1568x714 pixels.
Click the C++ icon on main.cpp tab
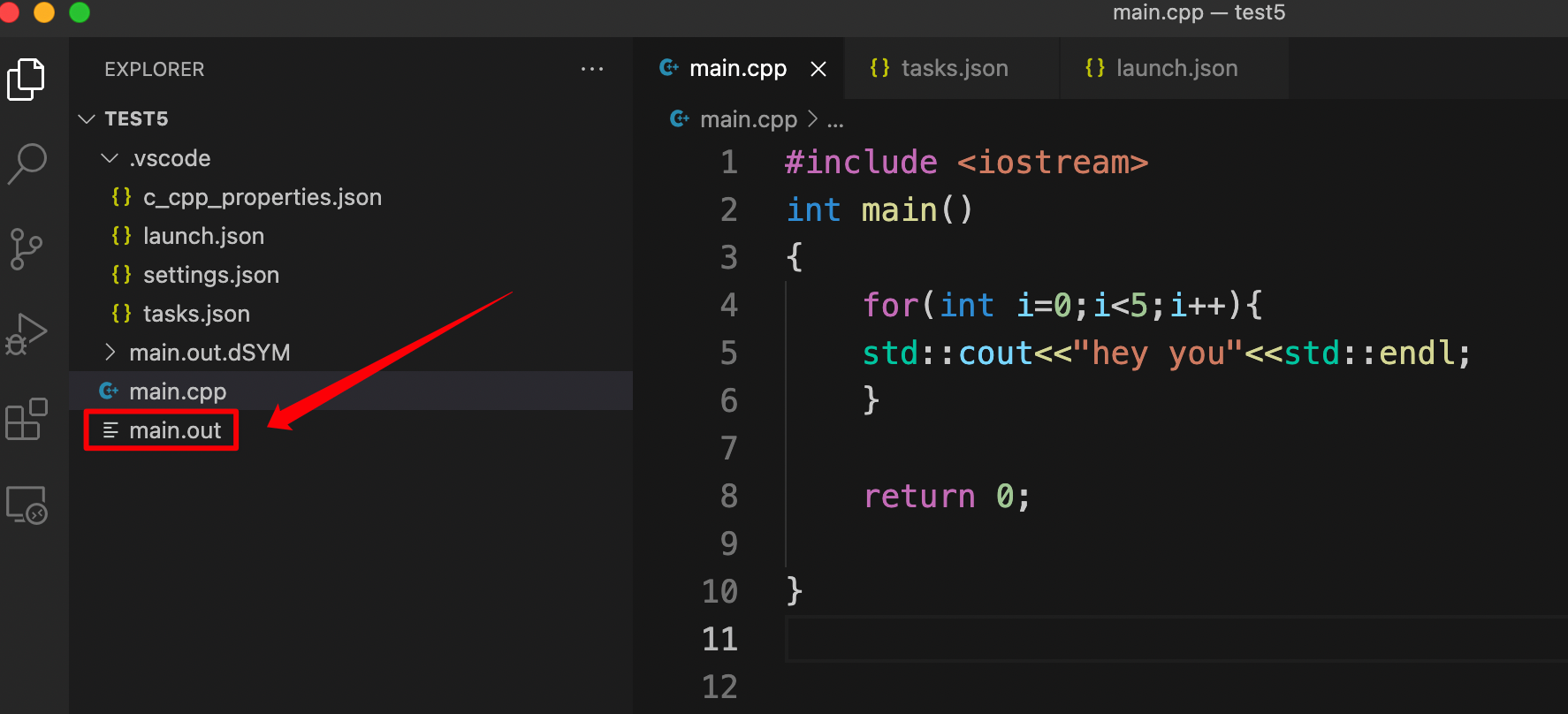(669, 67)
